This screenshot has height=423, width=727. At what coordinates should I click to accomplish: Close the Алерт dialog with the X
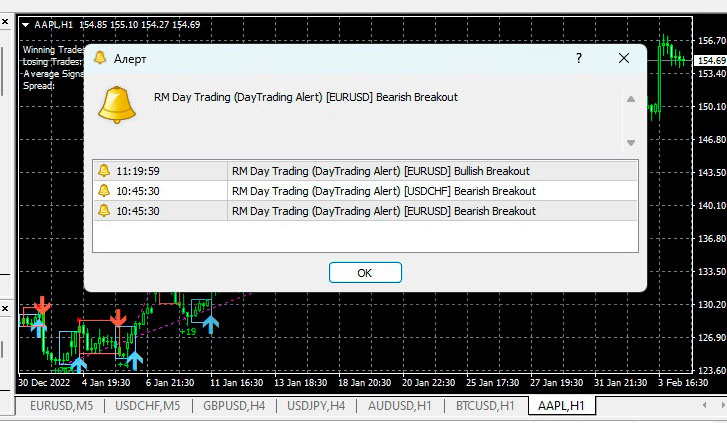point(625,59)
